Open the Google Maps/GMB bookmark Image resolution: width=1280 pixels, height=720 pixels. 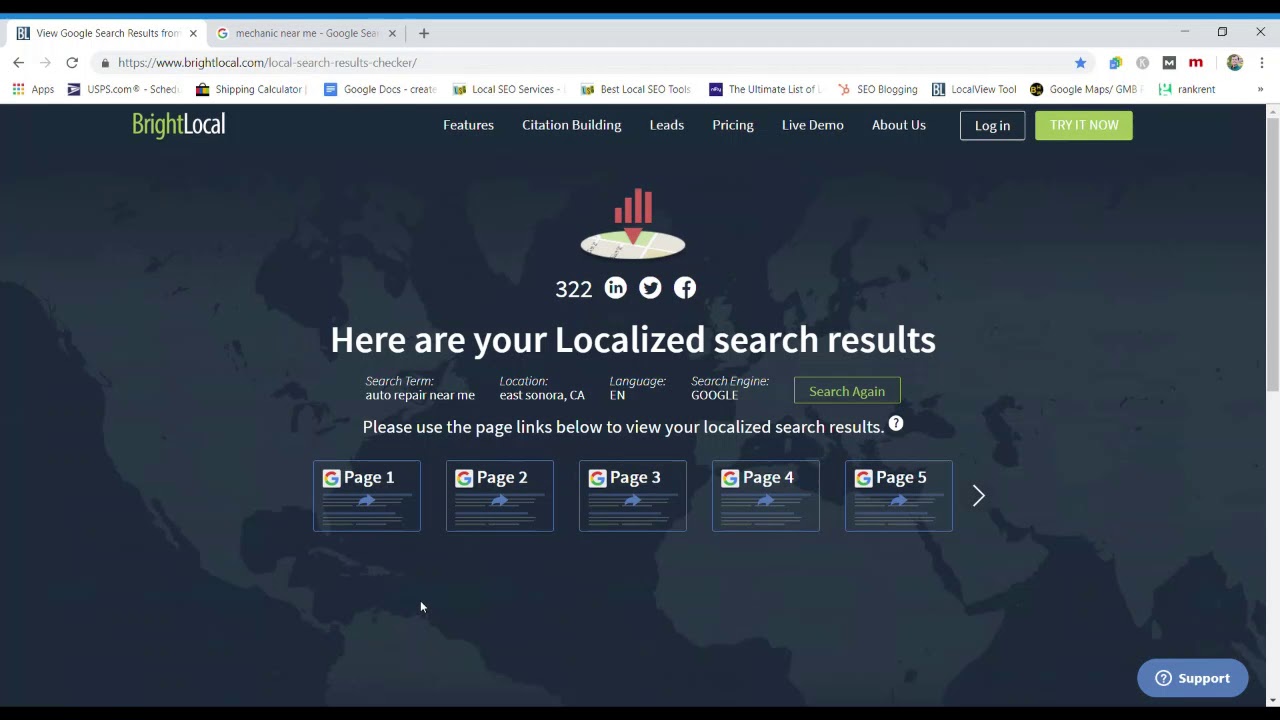point(1086,89)
